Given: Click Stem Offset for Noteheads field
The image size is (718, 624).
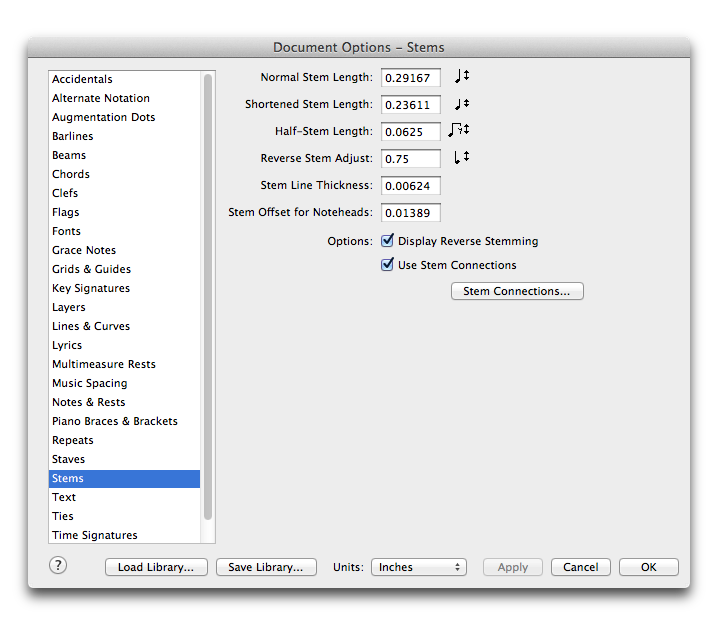Looking at the screenshot, I should pos(411,212).
